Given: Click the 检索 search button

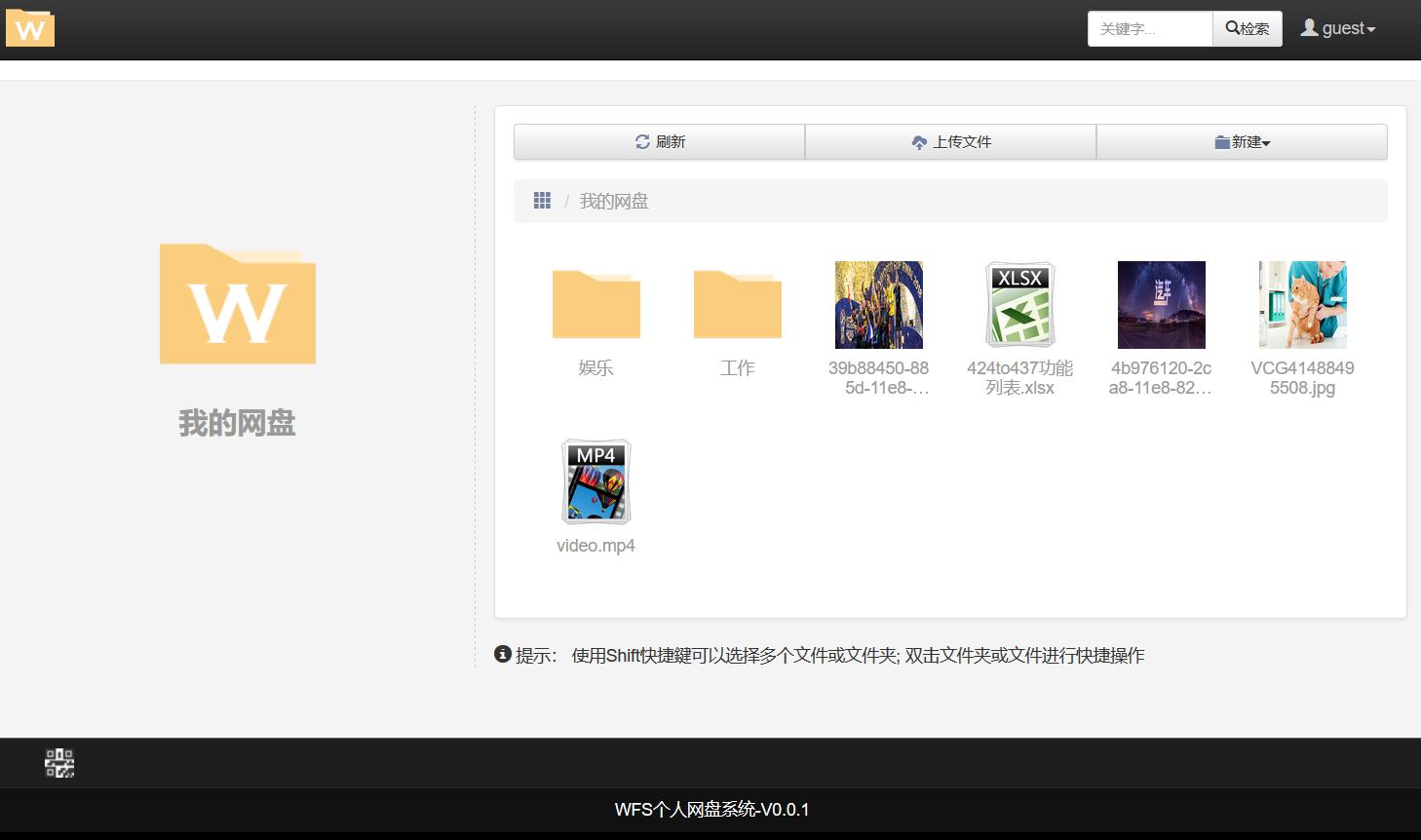Looking at the screenshot, I should tap(1248, 29).
